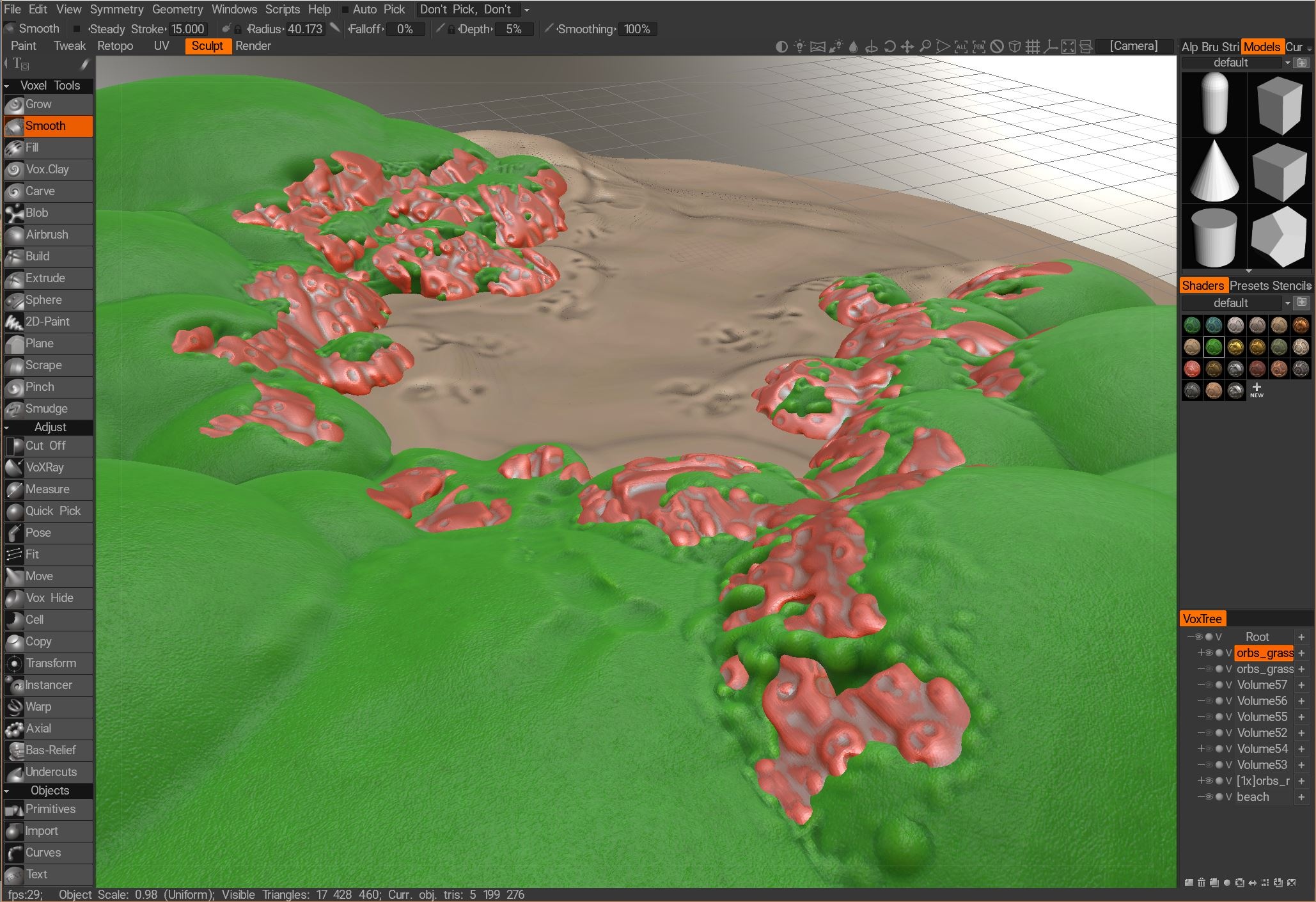Viewport: 1316px width, 902px height.
Task: Pick the Bas-Relief tool
Action: (x=50, y=750)
